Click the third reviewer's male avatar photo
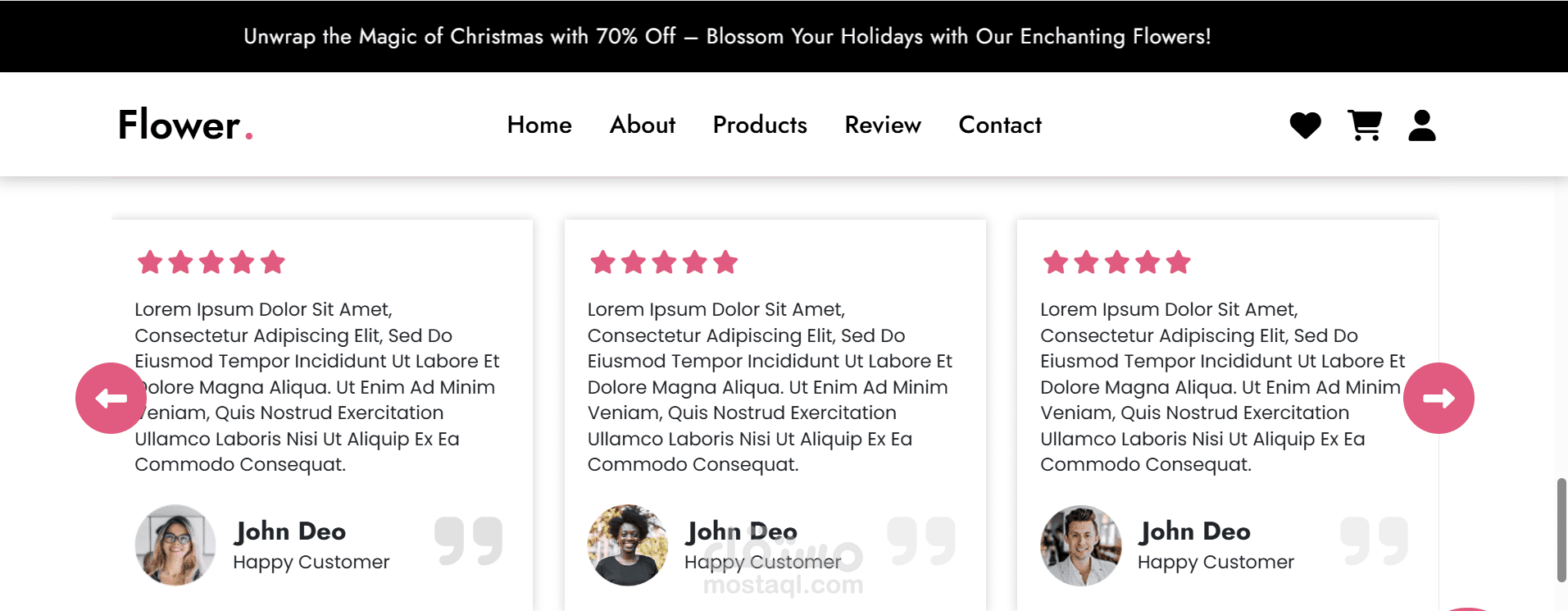This screenshot has height=611, width=1568. 1081,545
